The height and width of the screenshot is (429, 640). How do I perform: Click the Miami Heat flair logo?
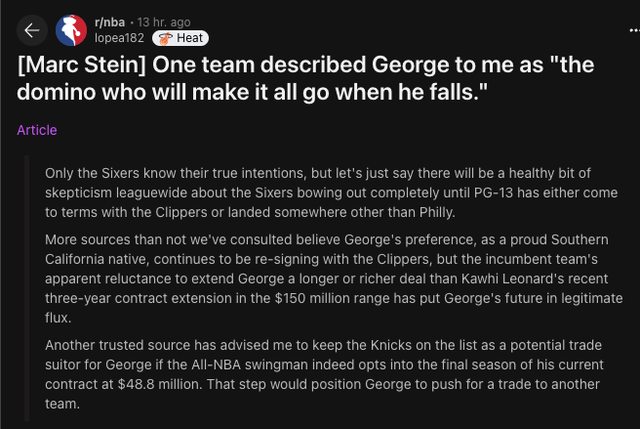164,38
